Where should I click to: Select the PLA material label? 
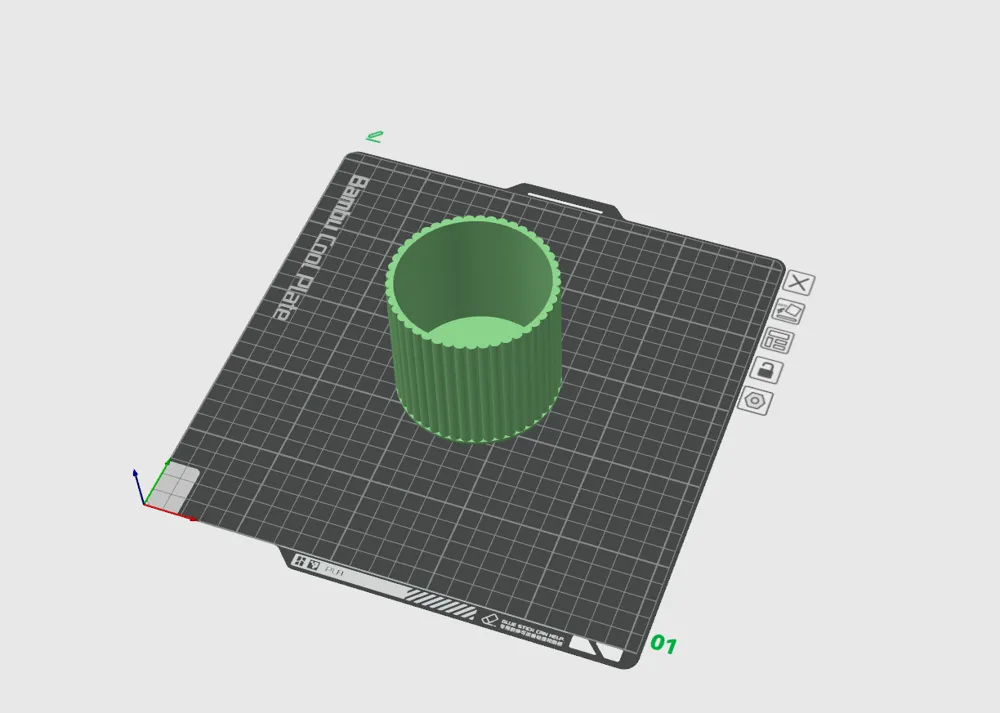335,570
